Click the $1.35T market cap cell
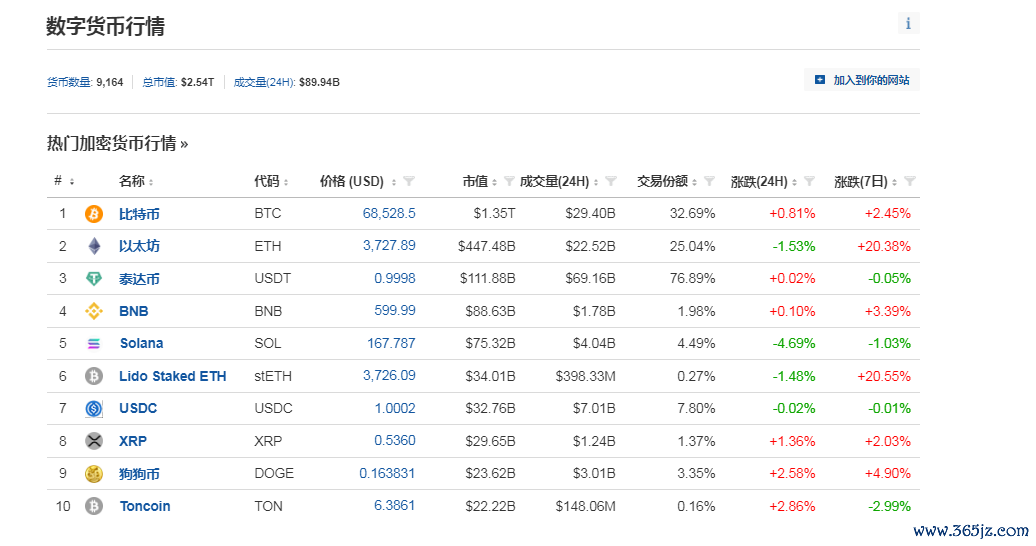1036x546 pixels. 494,214
